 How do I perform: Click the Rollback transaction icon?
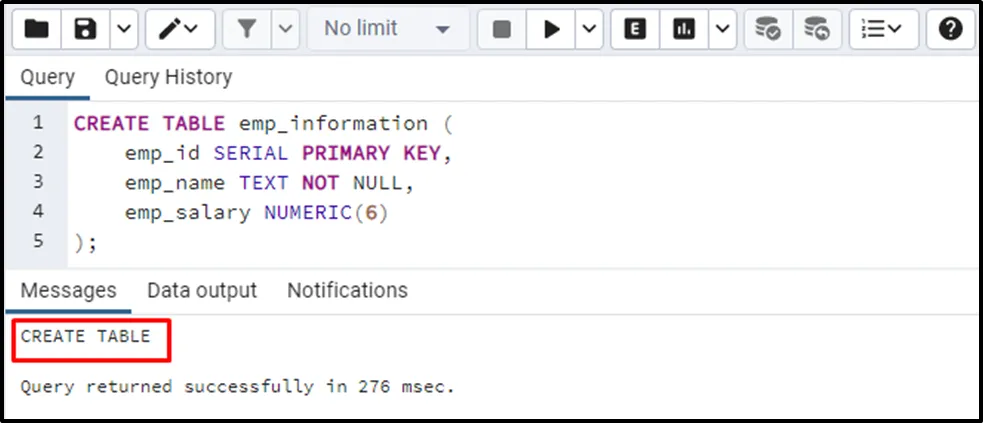pos(817,30)
